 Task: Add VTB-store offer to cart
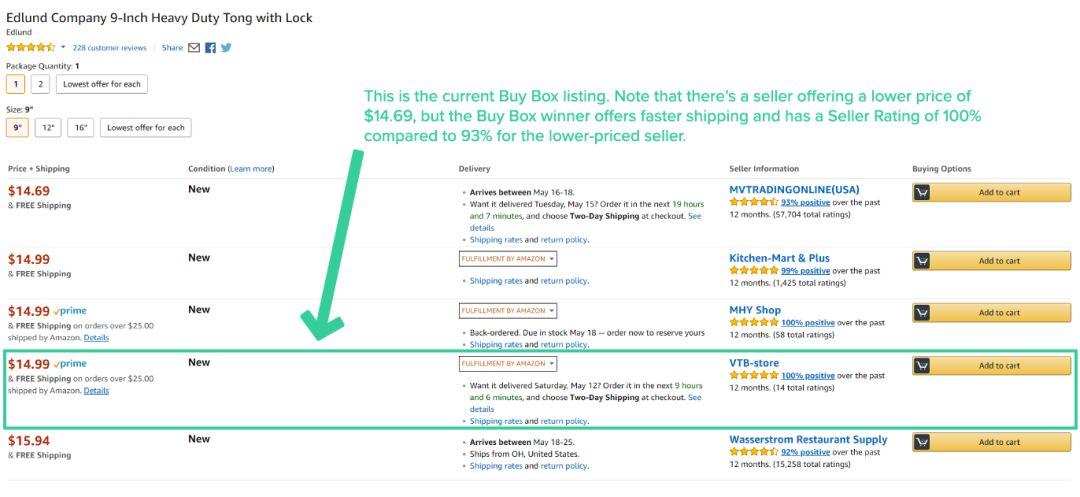[x=992, y=366]
